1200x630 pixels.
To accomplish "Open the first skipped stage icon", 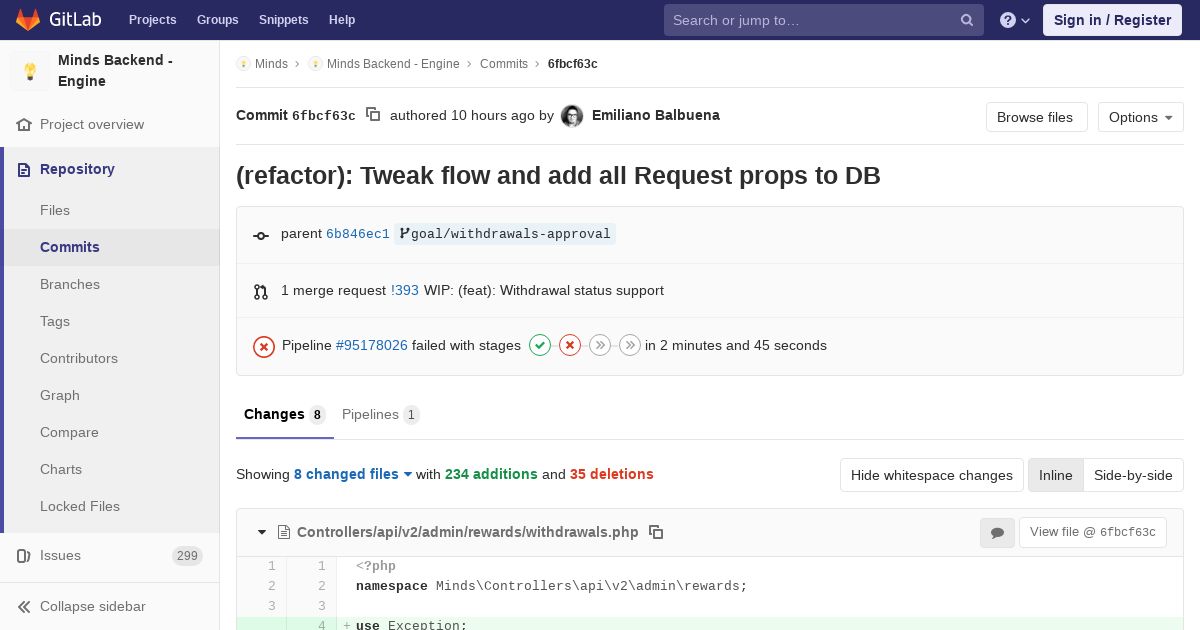I will coord(600,345).
